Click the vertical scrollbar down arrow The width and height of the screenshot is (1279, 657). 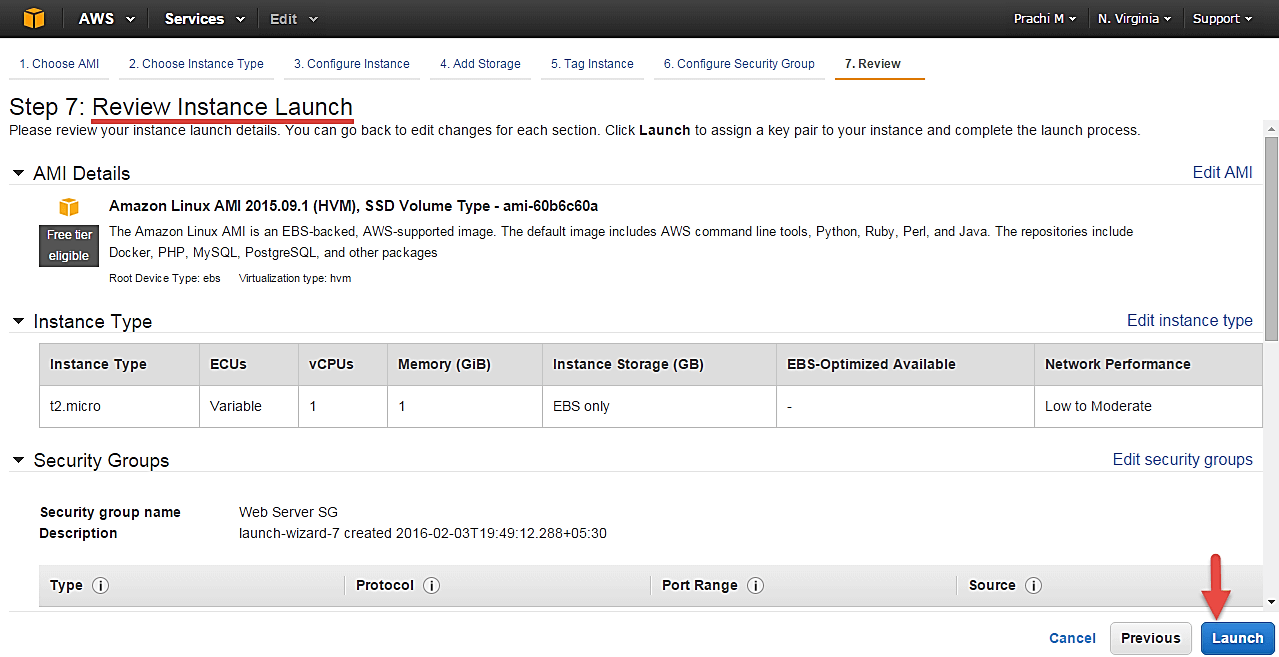tap(1271, 602)
